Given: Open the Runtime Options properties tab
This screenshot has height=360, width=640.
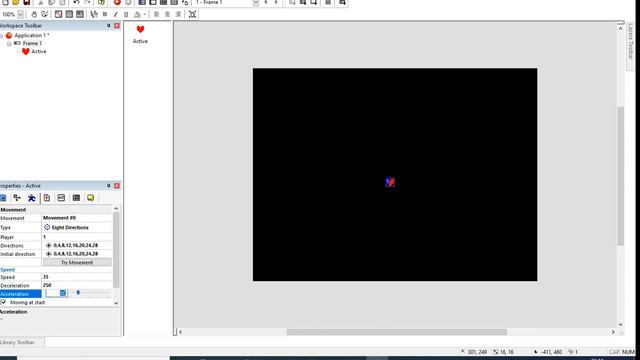Looking at the screenshot, I should (47, 198).
